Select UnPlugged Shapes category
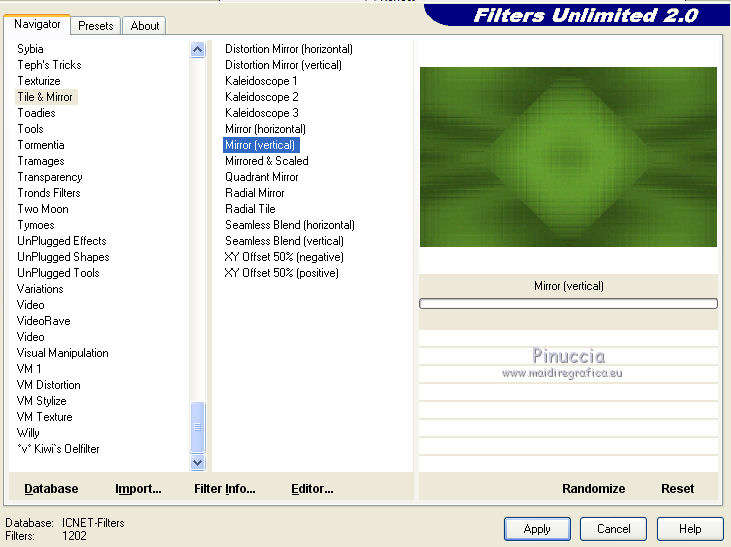This screenshot has width=731, height=547. click(x=63, y=257)
